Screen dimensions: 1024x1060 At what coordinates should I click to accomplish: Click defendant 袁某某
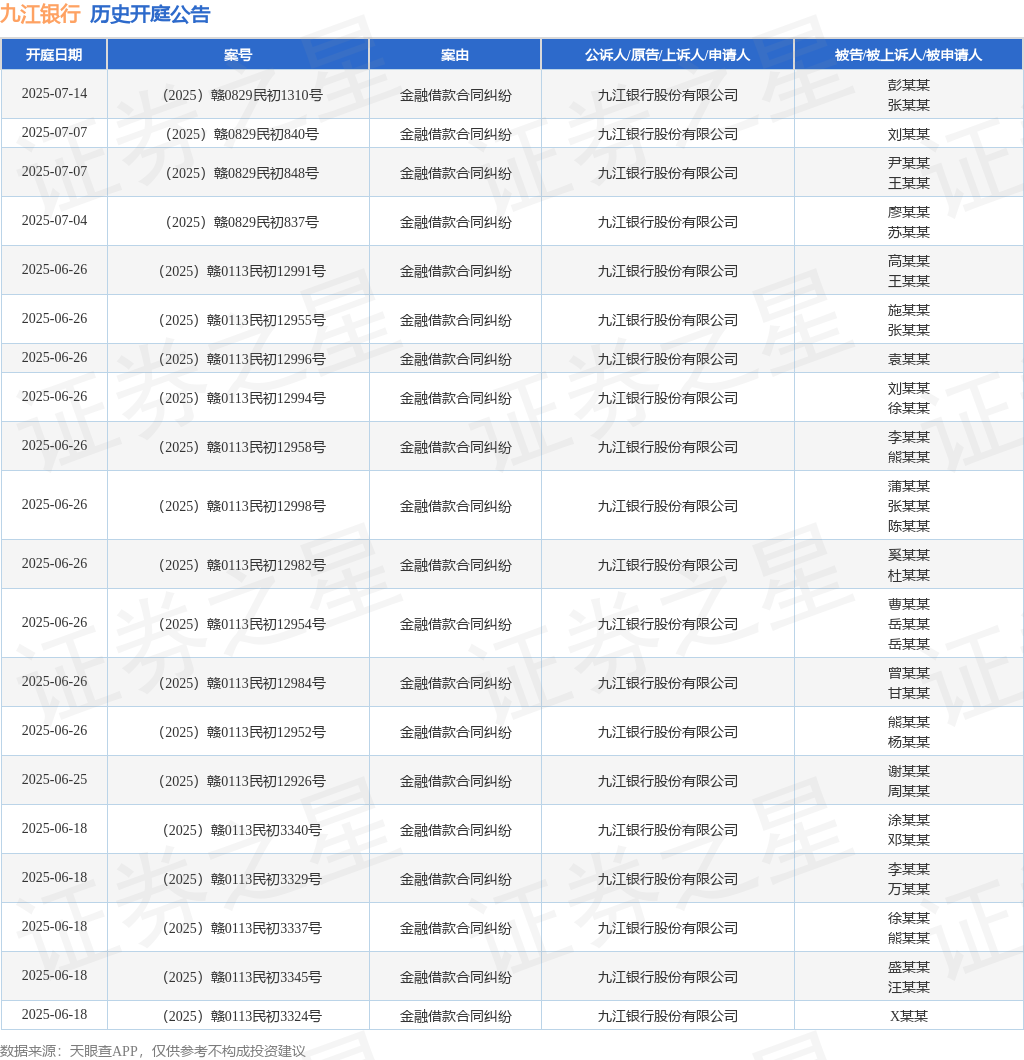coord(908,360)
